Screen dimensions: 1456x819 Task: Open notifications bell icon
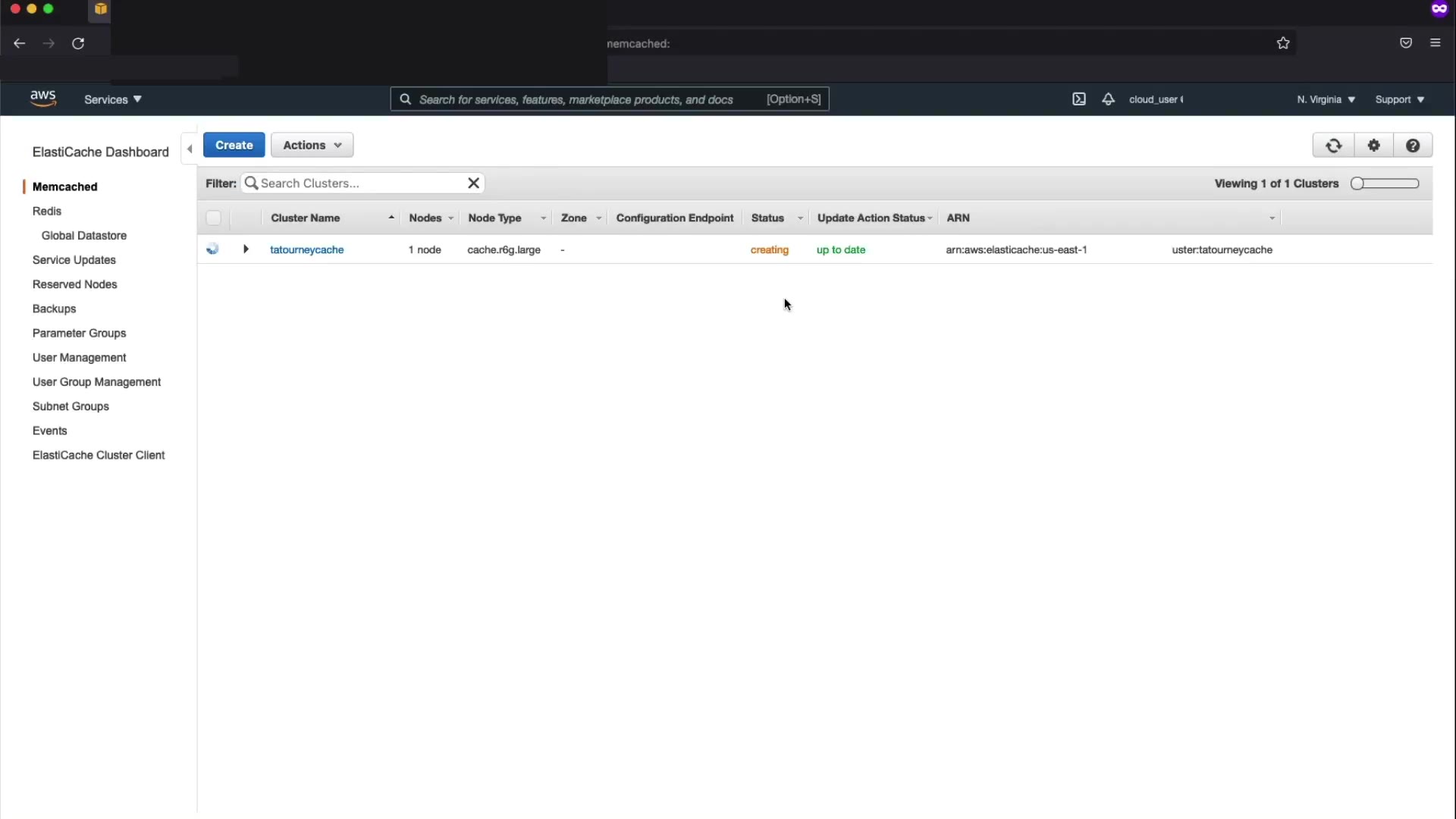click(1108, 99)
